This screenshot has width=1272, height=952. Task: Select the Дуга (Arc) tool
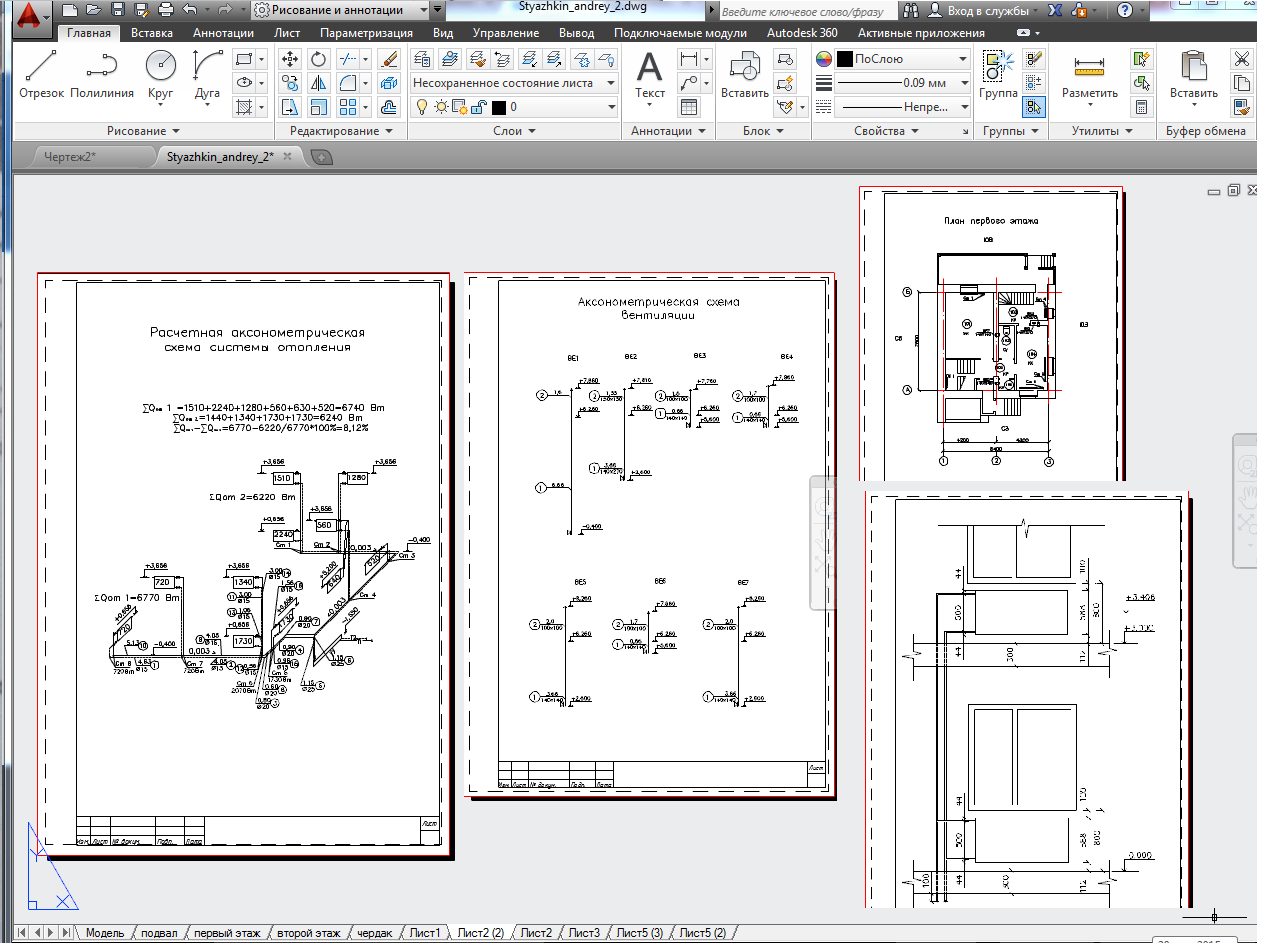(x=207, y=74)
